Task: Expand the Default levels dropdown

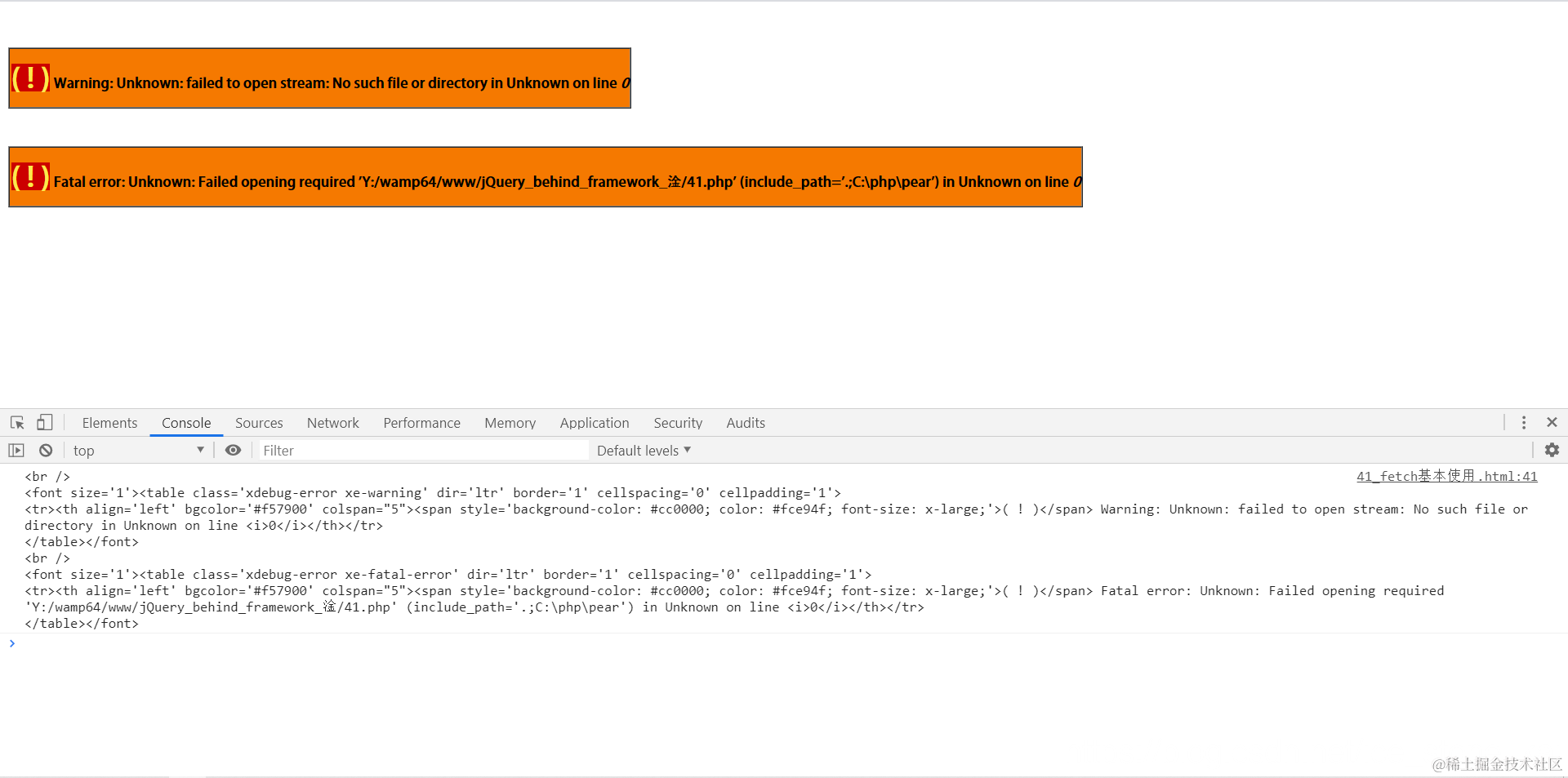Action: click(644, 451)
